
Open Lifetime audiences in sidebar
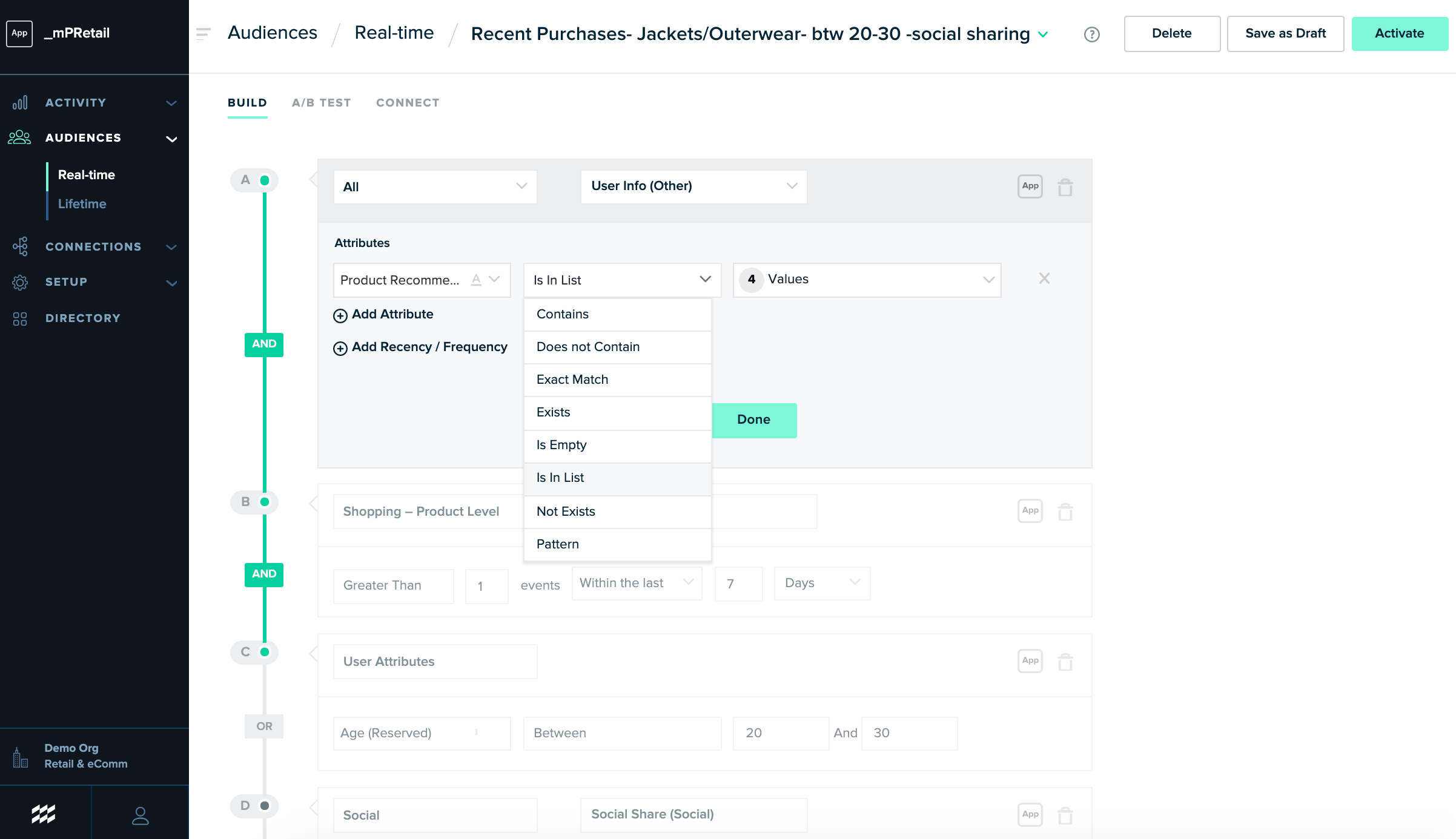(x=82, y=204)
